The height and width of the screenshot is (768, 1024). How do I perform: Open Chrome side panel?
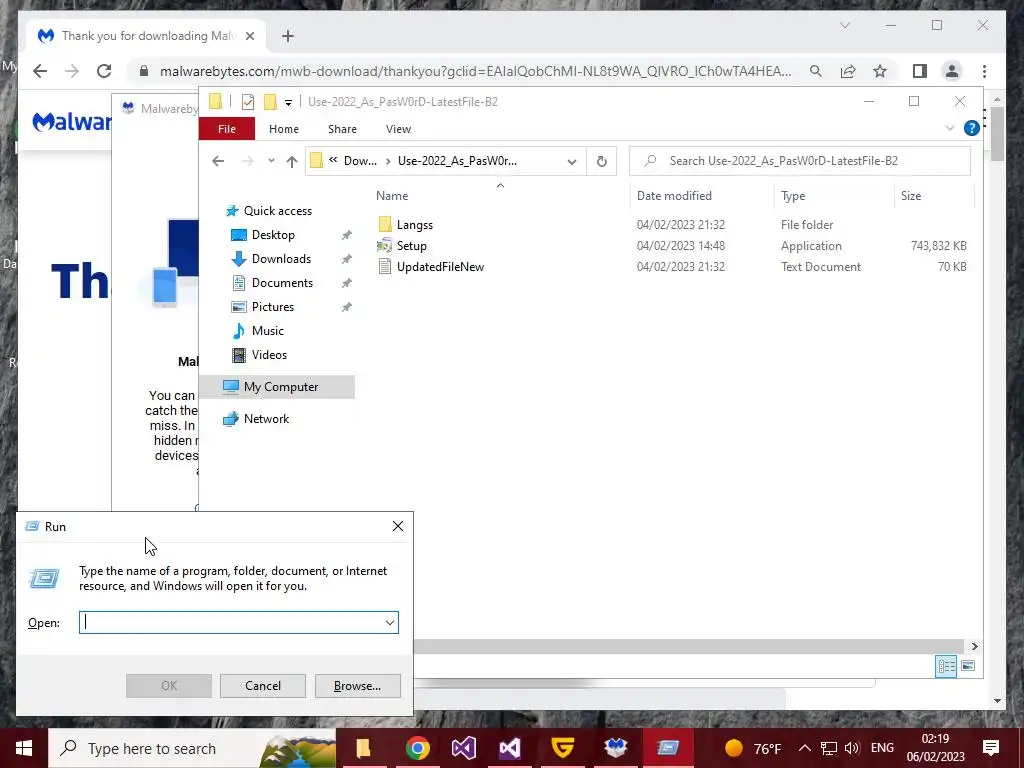(920, 71)
